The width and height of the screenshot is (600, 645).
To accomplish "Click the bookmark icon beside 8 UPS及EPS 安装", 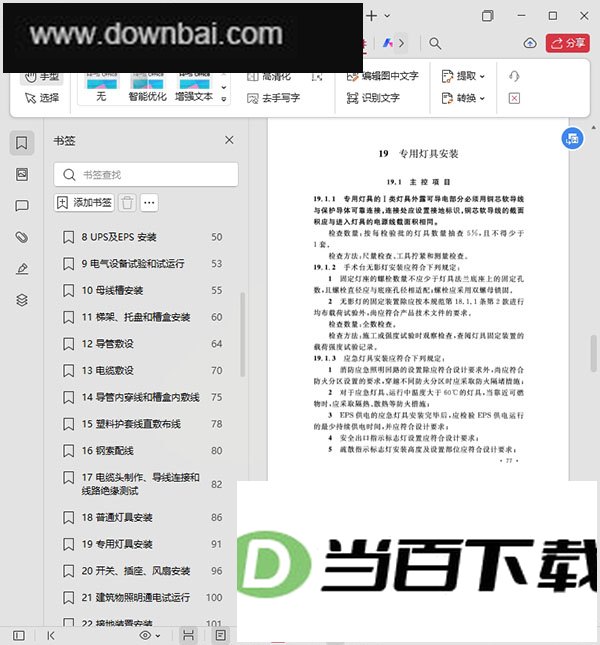I will point(68,237).
